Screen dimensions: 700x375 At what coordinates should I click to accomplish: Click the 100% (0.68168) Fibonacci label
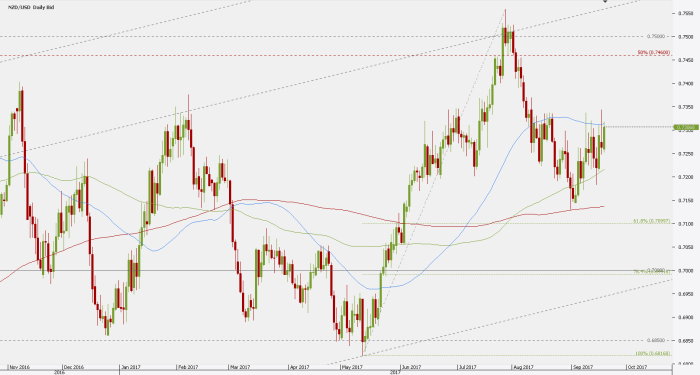pos(653,354)
